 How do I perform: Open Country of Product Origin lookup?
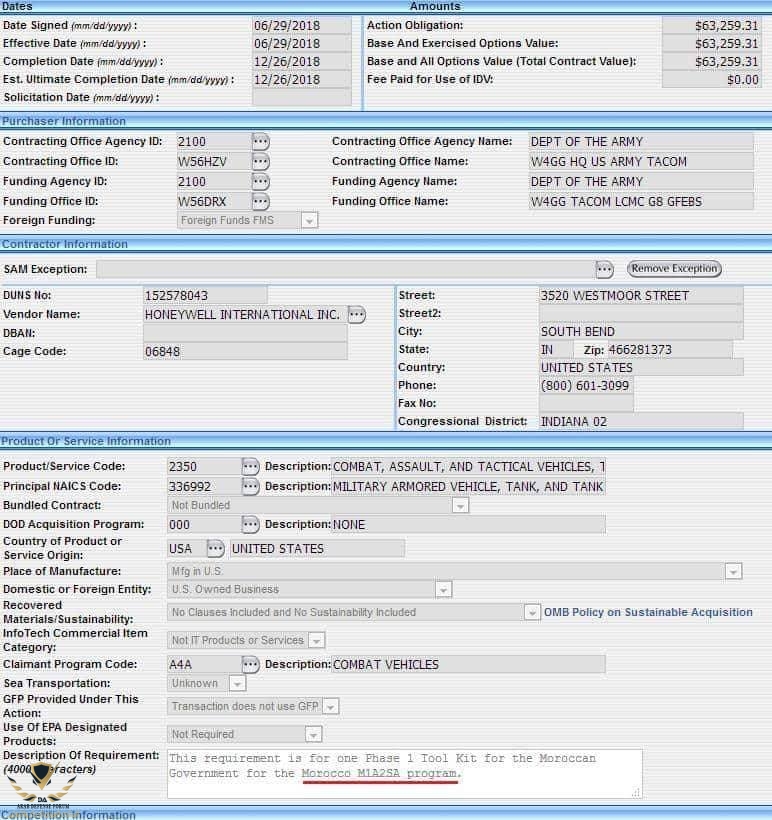[216, 548]
